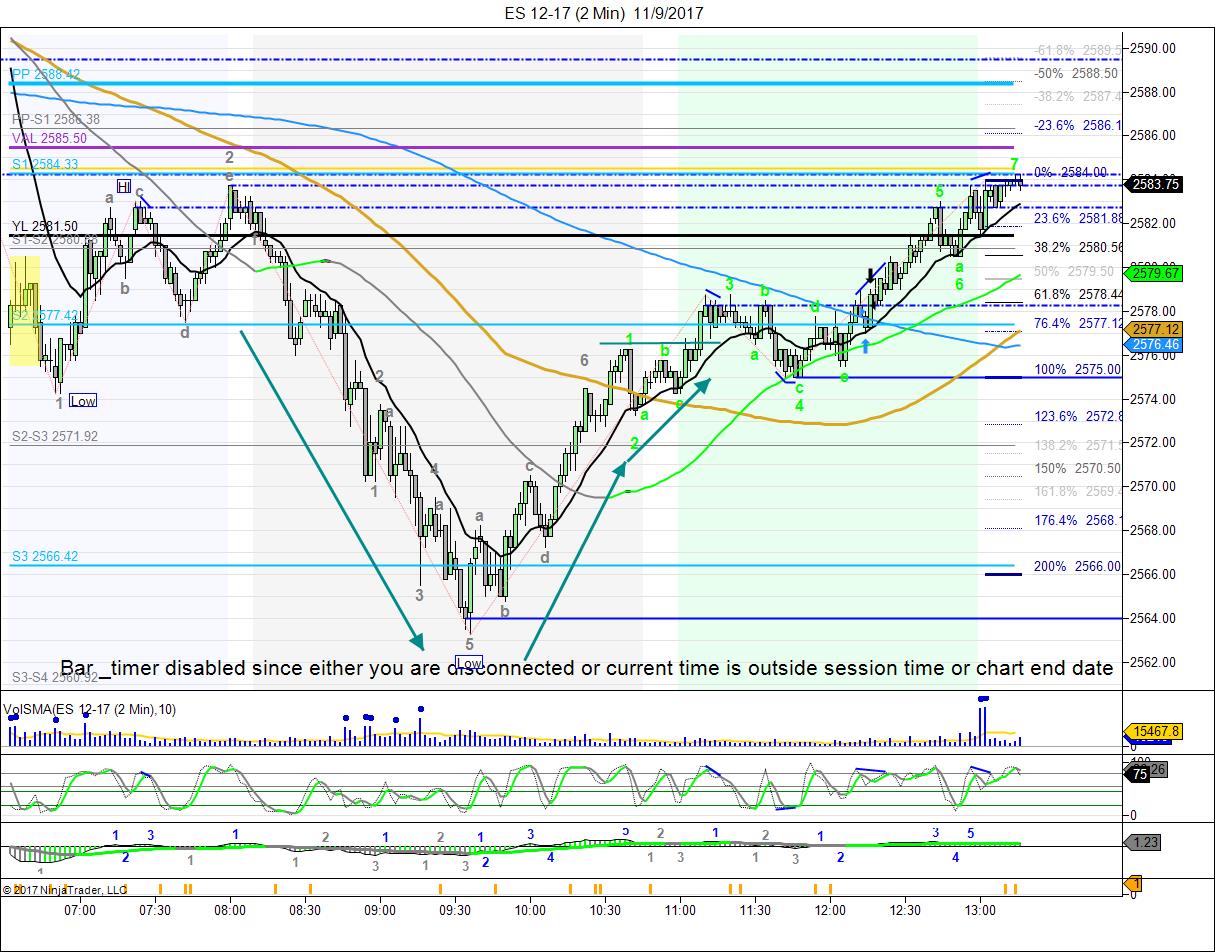Click the 61.8% 2578.44 Fibonacci label

(1076, 294)
